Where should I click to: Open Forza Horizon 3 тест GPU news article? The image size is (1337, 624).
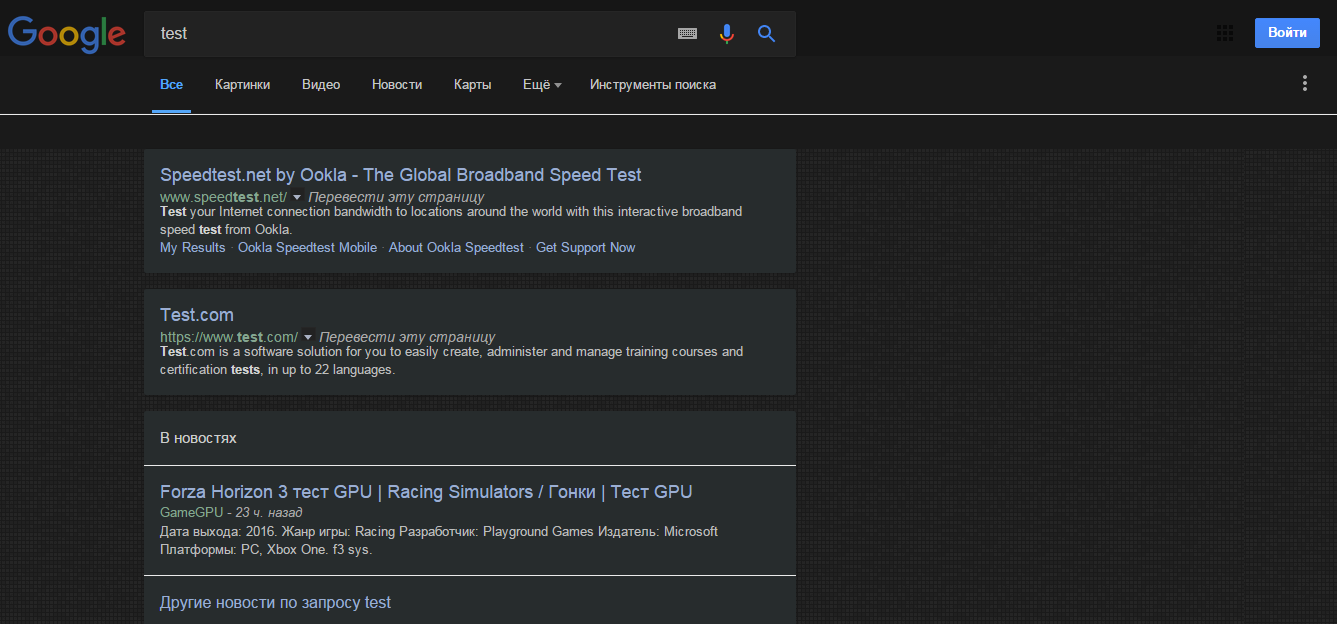point(426,492)
